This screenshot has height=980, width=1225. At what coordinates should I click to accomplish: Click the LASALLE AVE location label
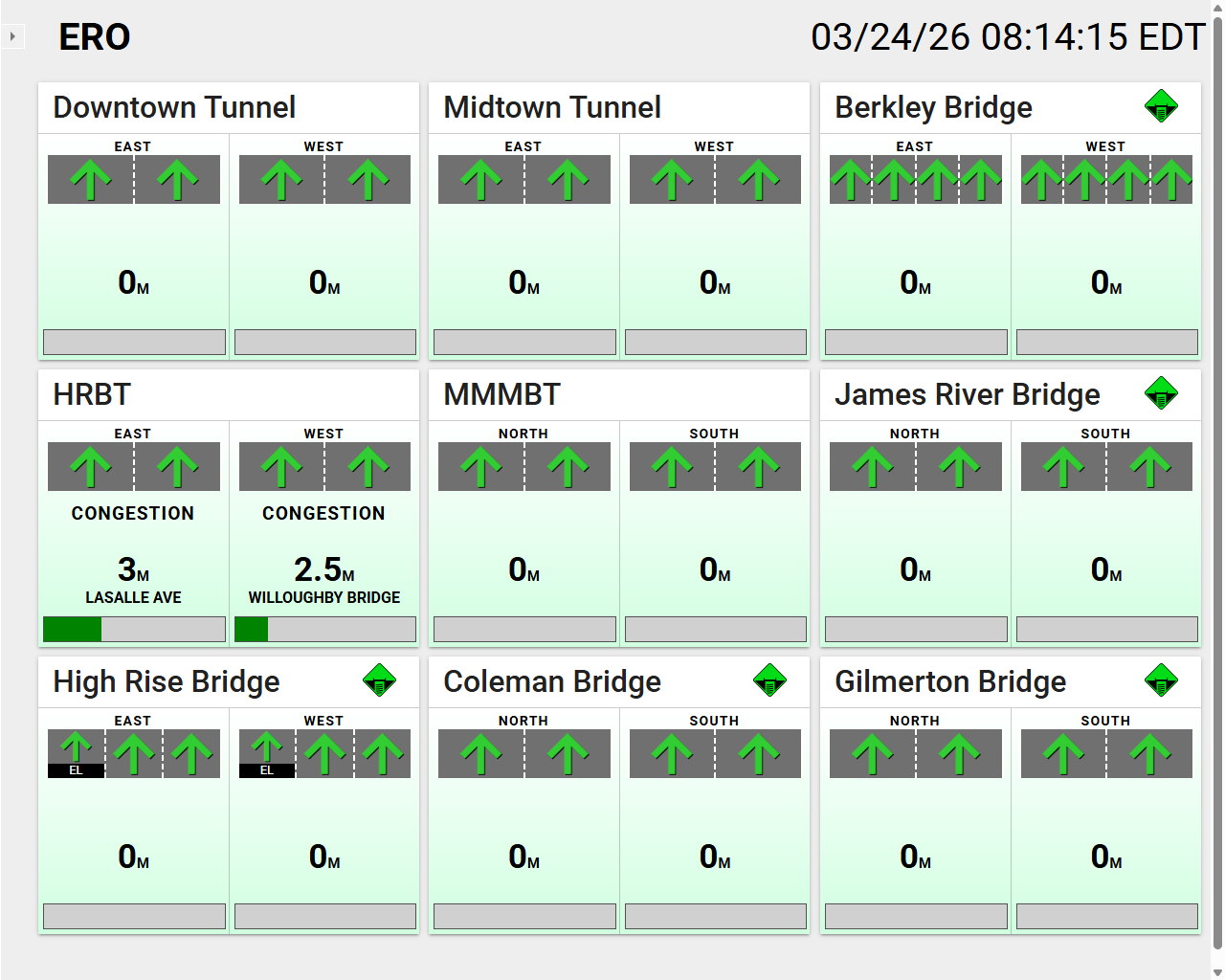pyautogui.click(x=133, y=597)
